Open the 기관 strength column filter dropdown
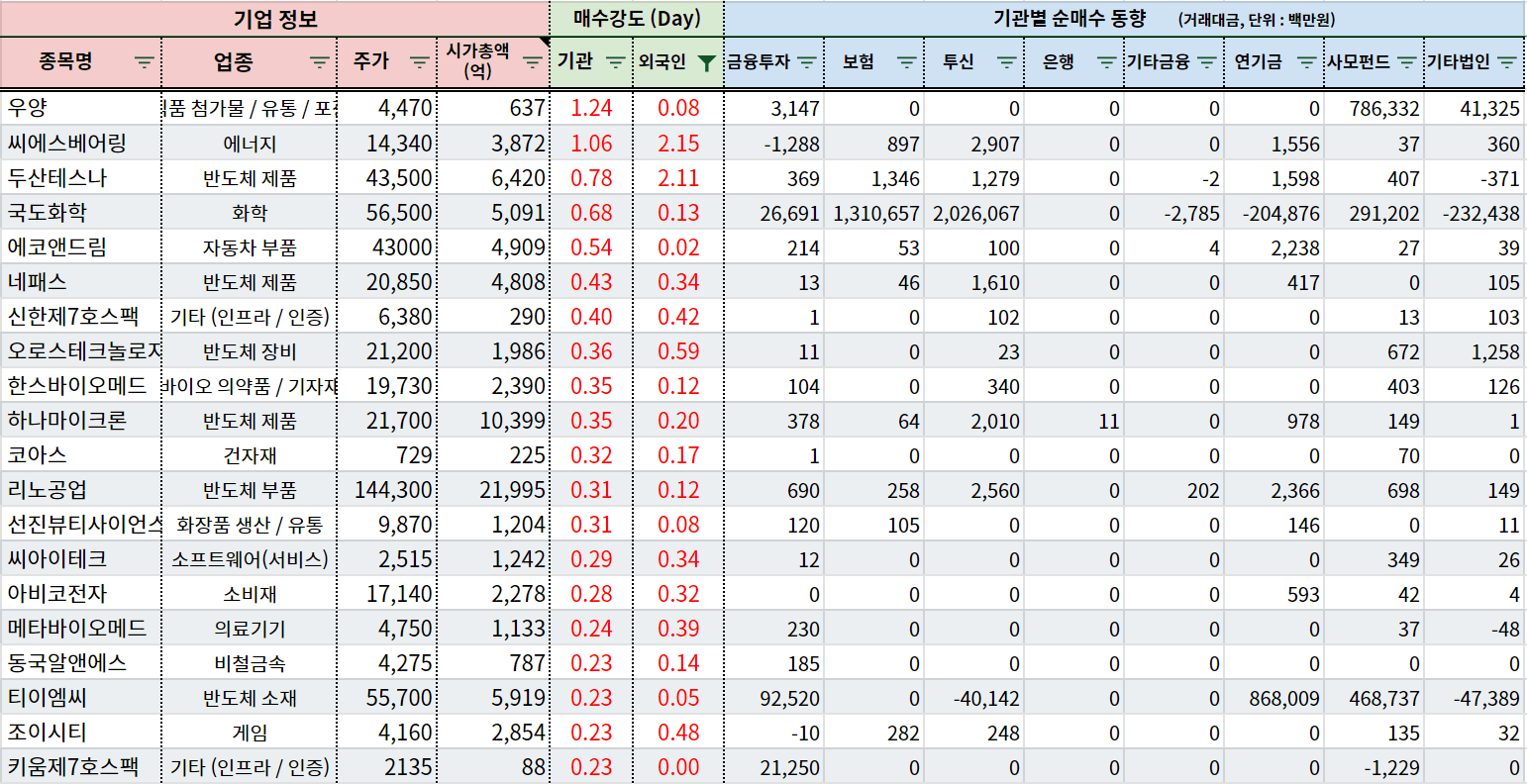The width and height of the screenshot is (1527, 784). point(615,61)
